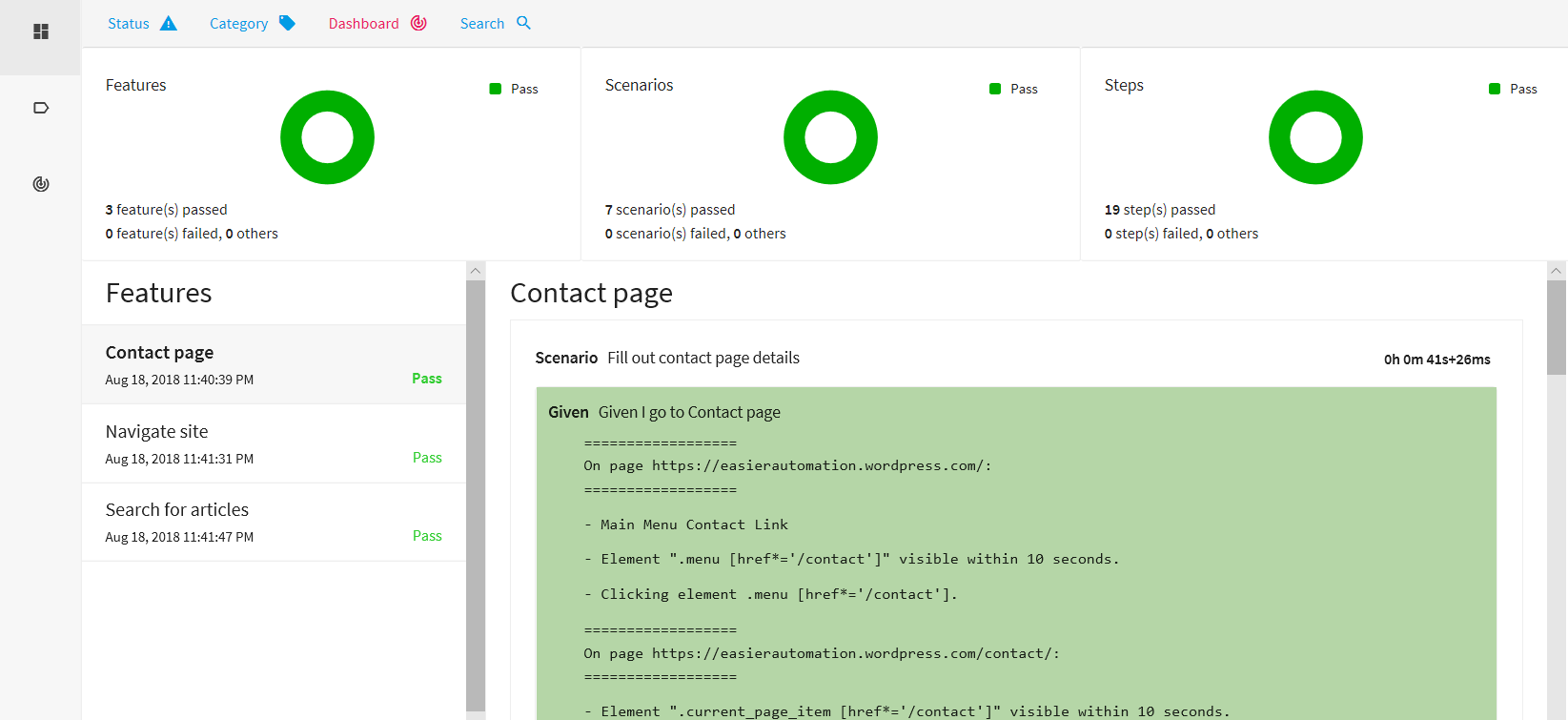This screenshot has height=720, width=1568.
Task: Click the first On page easierautomation.wordpress.com/ line
Action: pos(787,466)
